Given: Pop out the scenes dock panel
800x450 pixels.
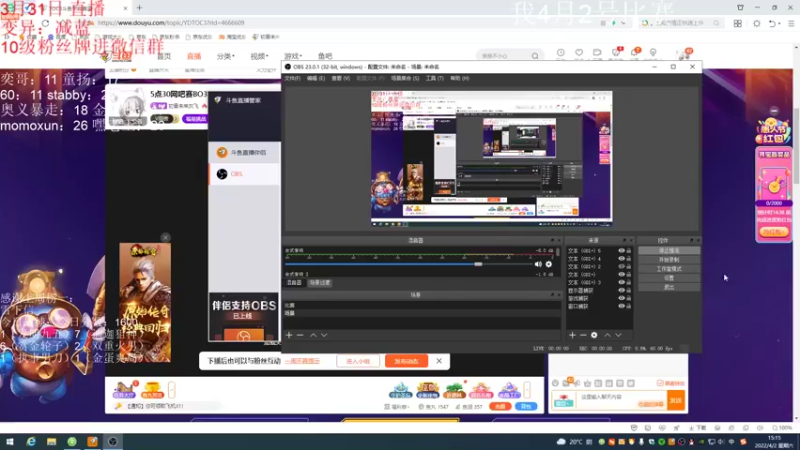Looking at the screenshot, I should pyautogui.click(x=552, y=295).
